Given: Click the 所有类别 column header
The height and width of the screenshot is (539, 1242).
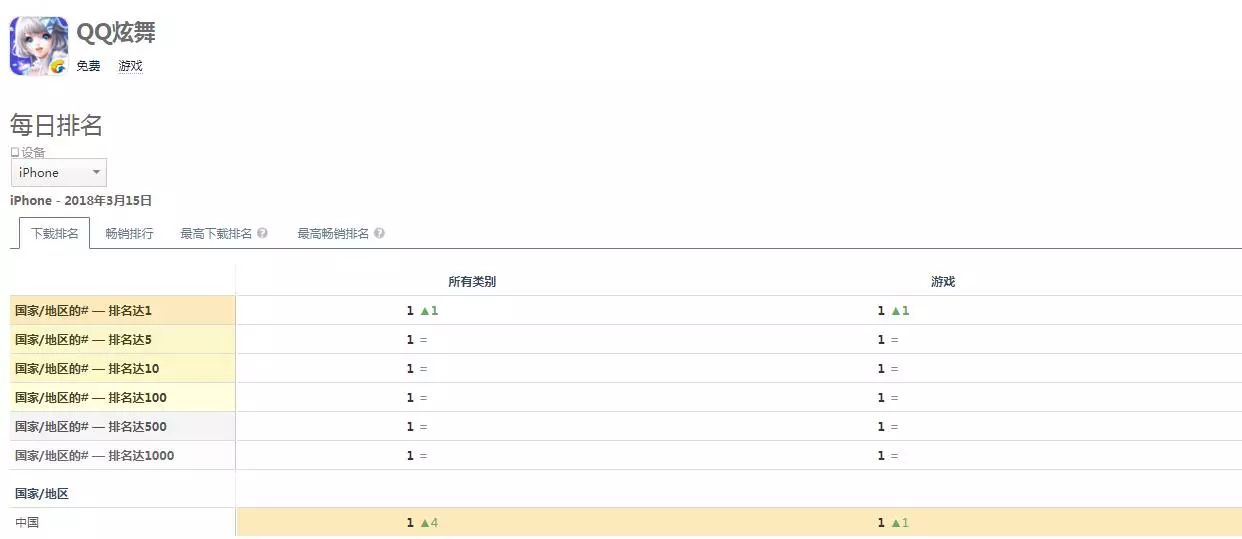Looking at the screenshot, I should coord(472,282).
